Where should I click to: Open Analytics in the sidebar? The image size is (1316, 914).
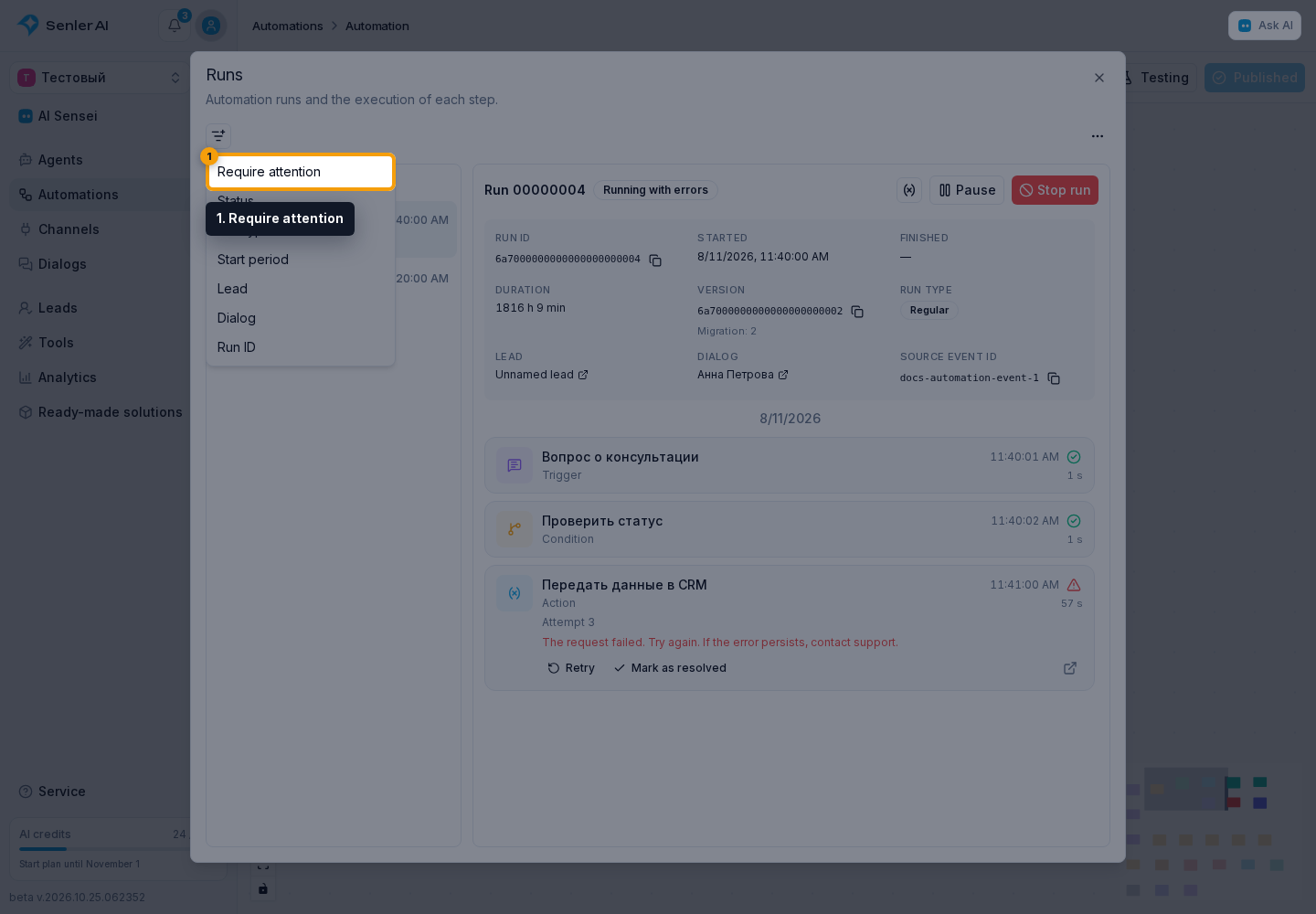point(100,377)
